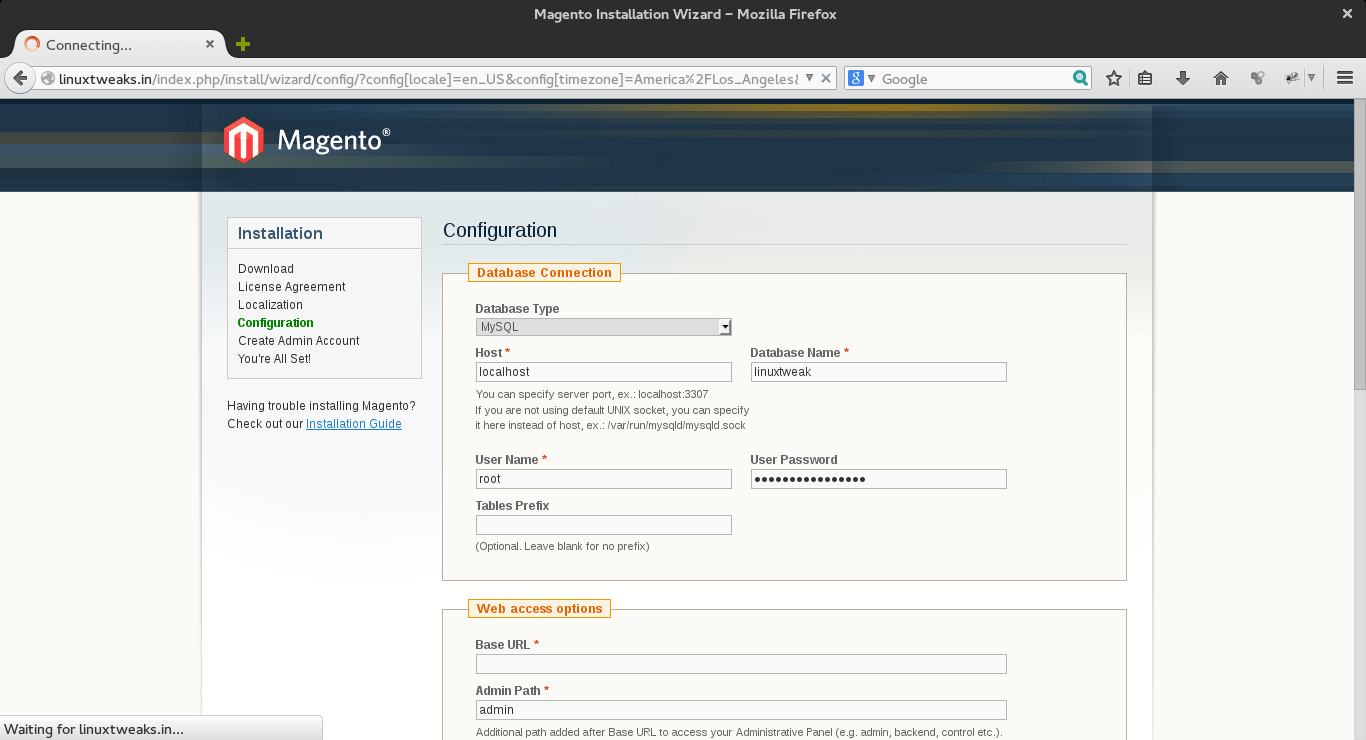Click the Web access options legend

pos(539,609)
